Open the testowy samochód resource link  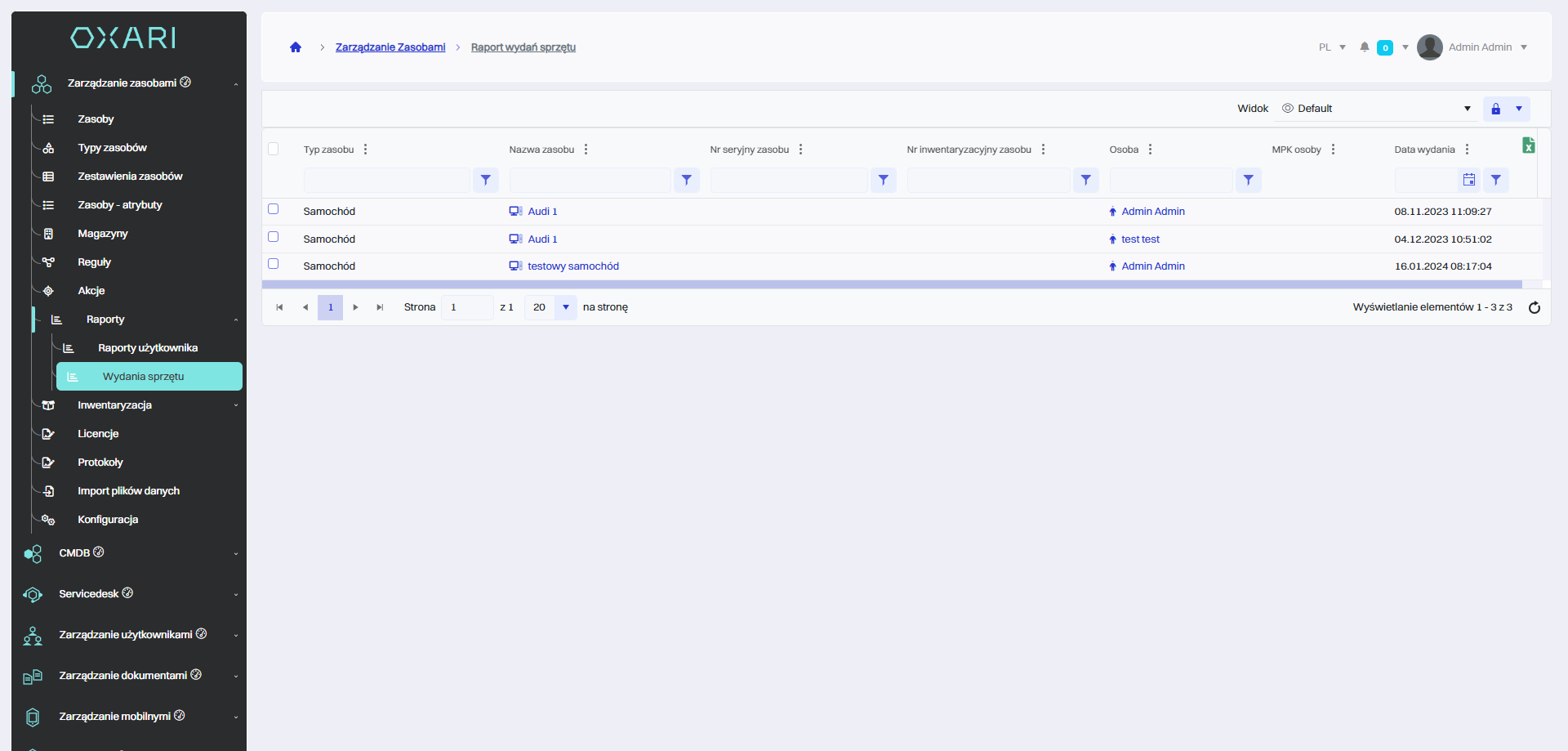coord(572,266)
